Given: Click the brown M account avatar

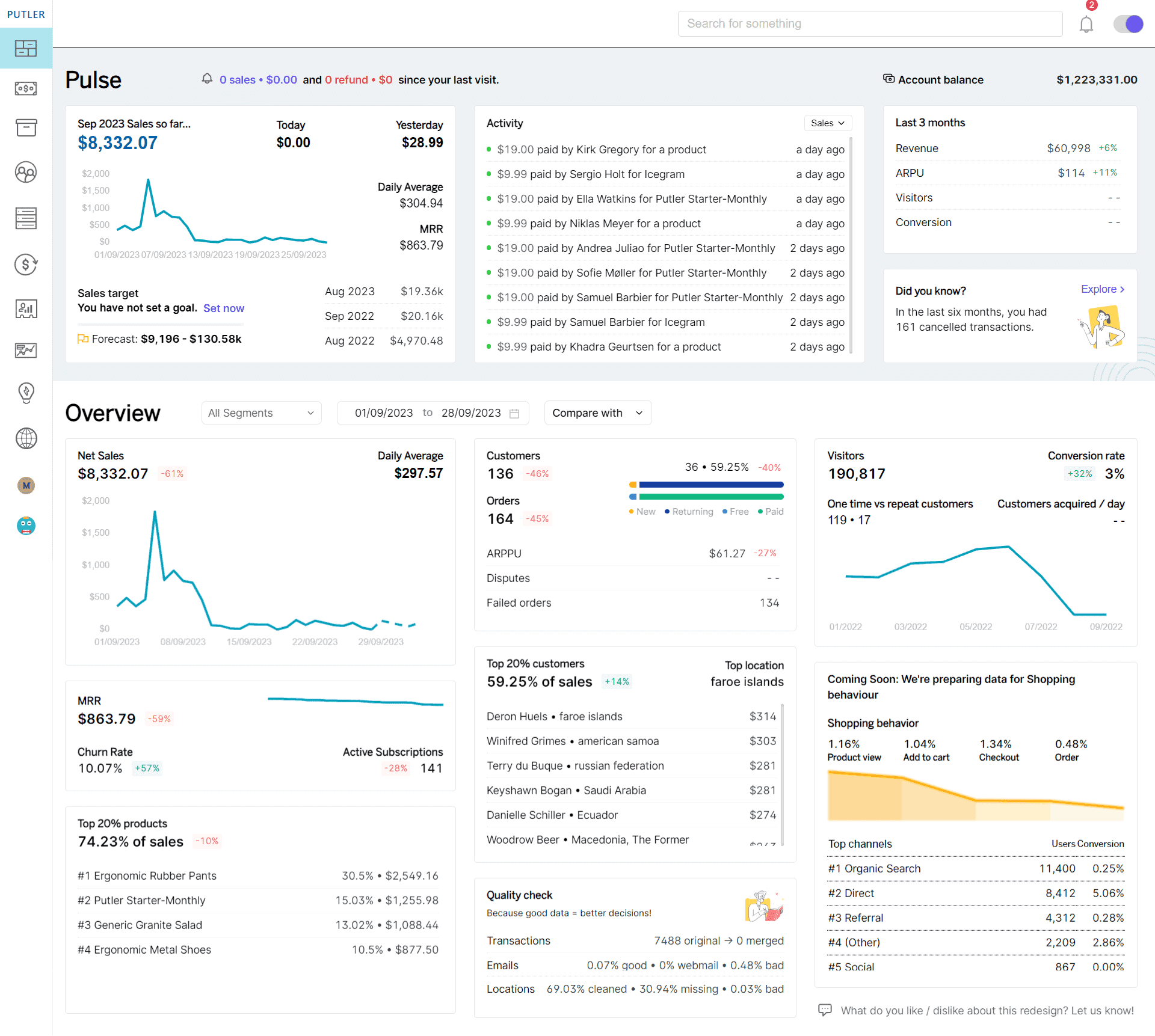Looking at the screenshot, I should [26, 485].
